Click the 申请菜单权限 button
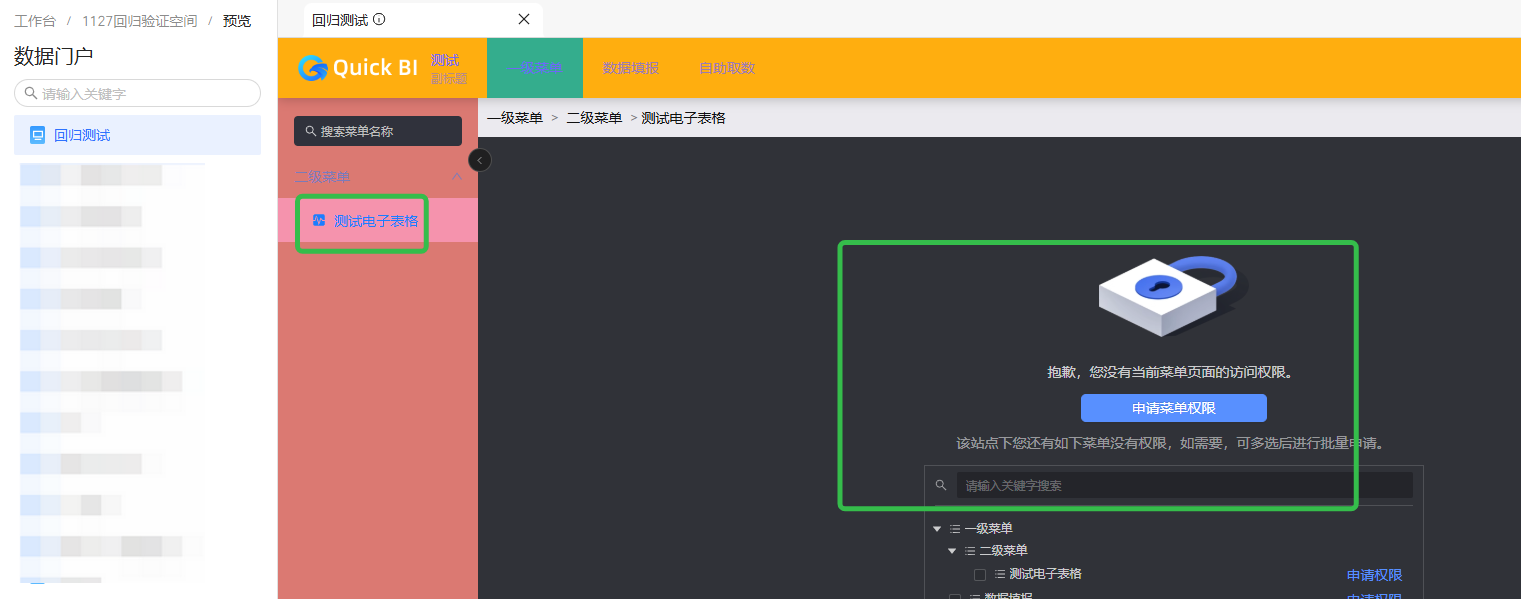The image size is (1521, 599). coord(1173,408)
